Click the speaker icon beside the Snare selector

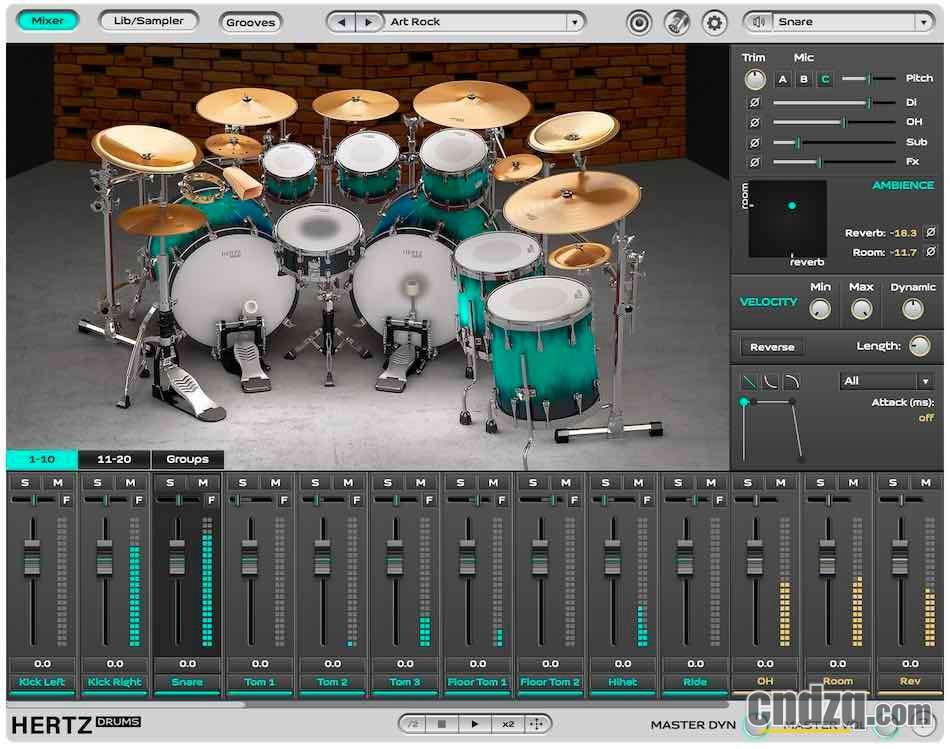click(758, 21)
